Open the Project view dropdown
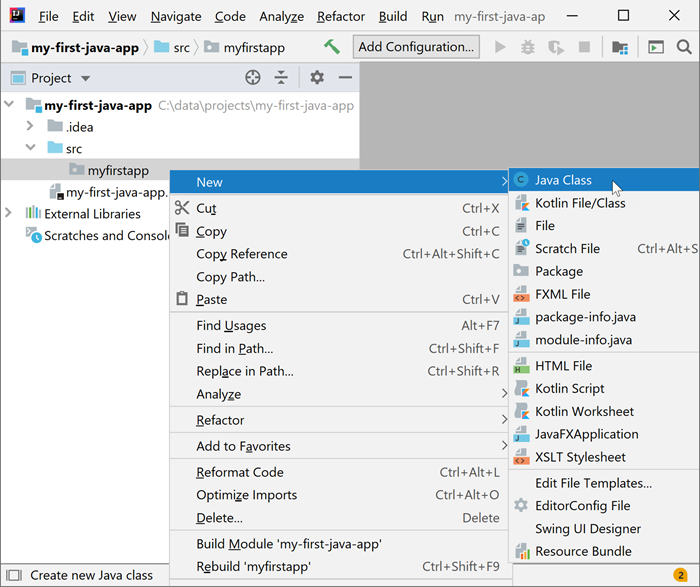 pyautogui.click(x=85, y=78)
